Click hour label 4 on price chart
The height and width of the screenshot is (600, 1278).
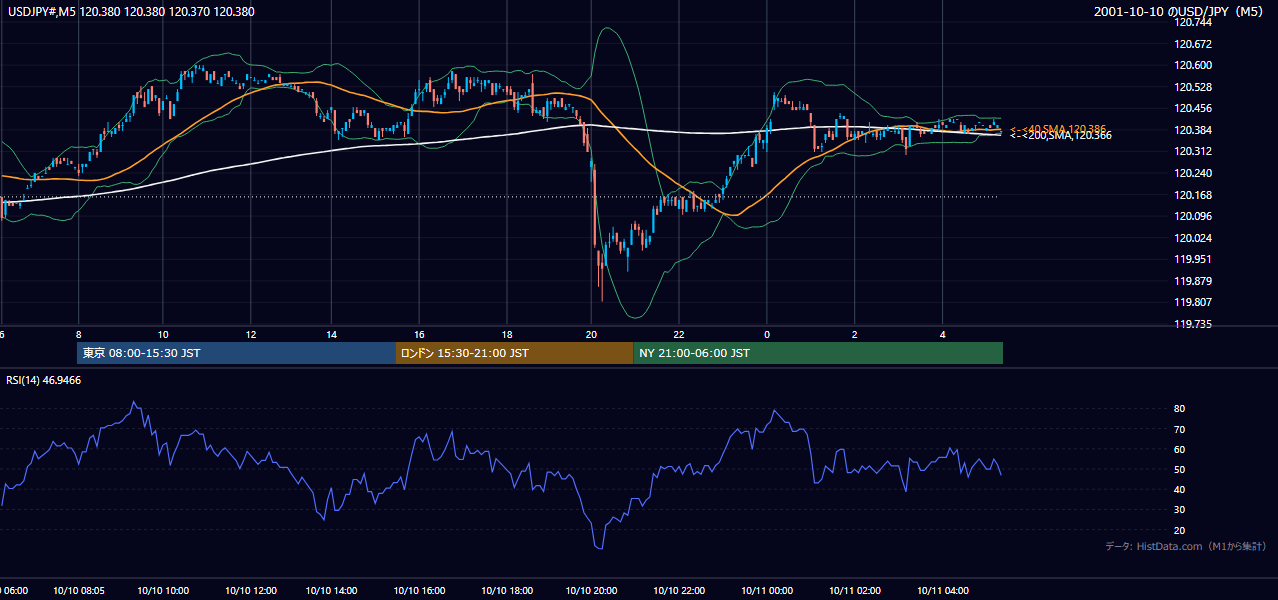pos(942,334)
